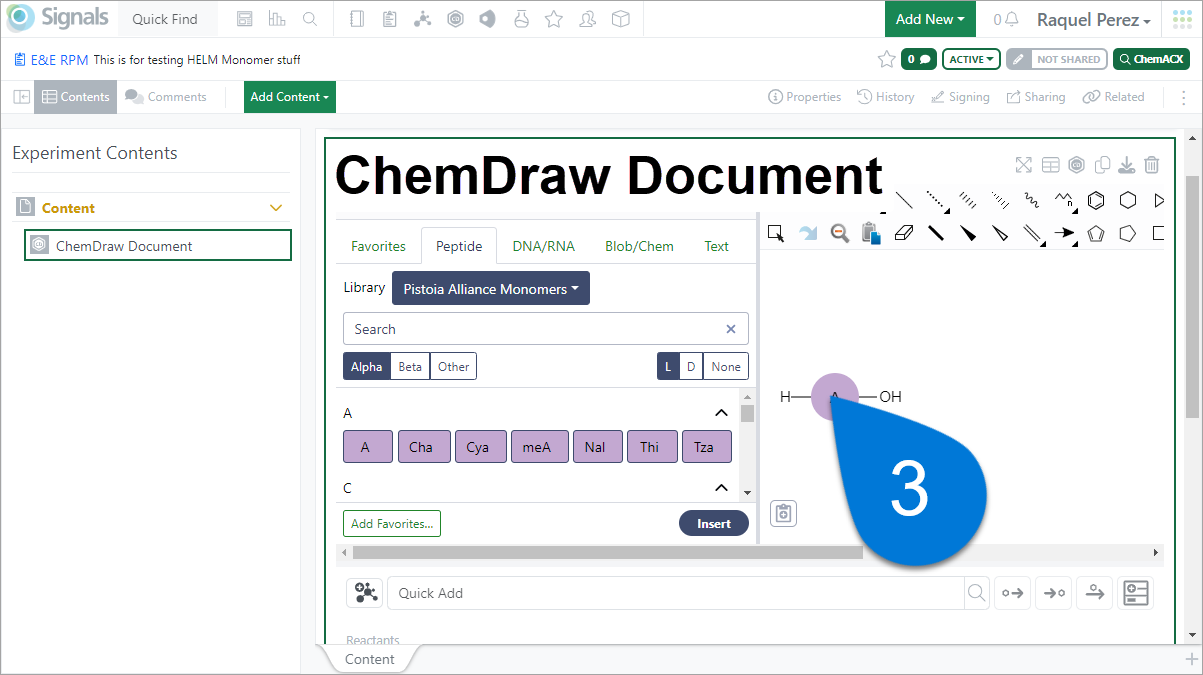
Task: Click Add Favorites button
Action: click(x=392, y=523)
